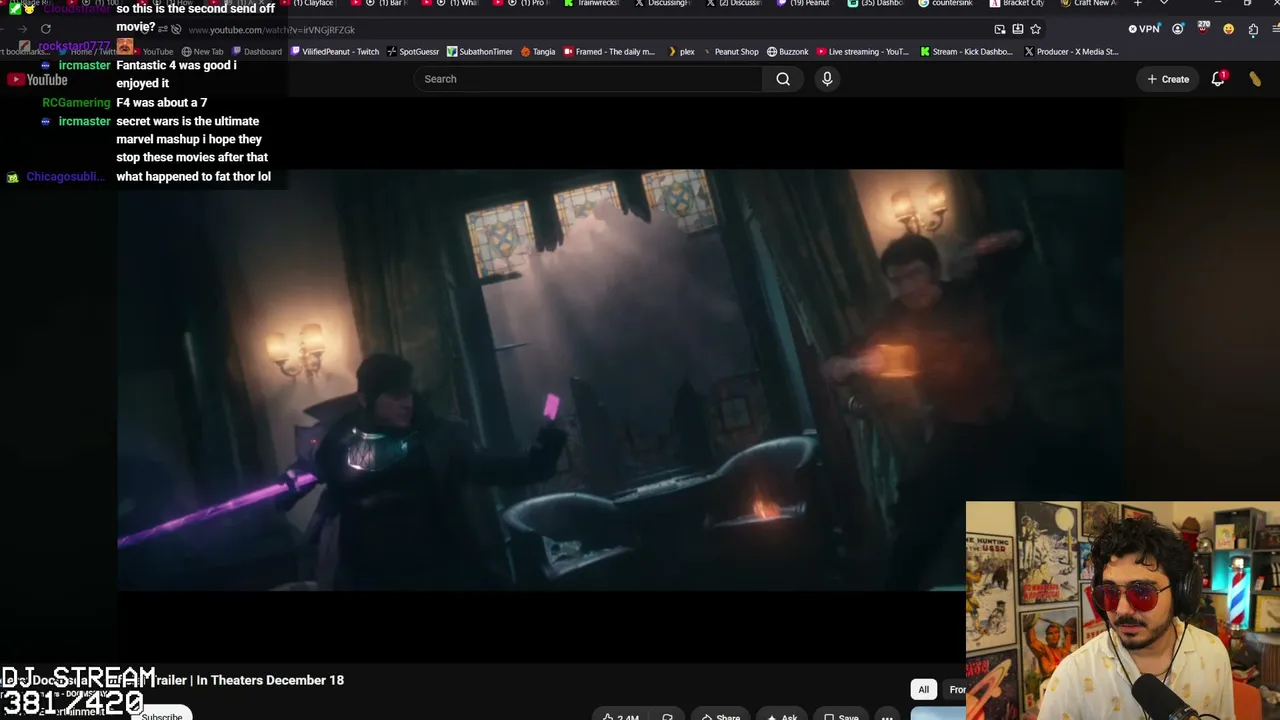Click the YouTube URL in the address bar
The image size is (1280, 720).
(x=272, y=30)
